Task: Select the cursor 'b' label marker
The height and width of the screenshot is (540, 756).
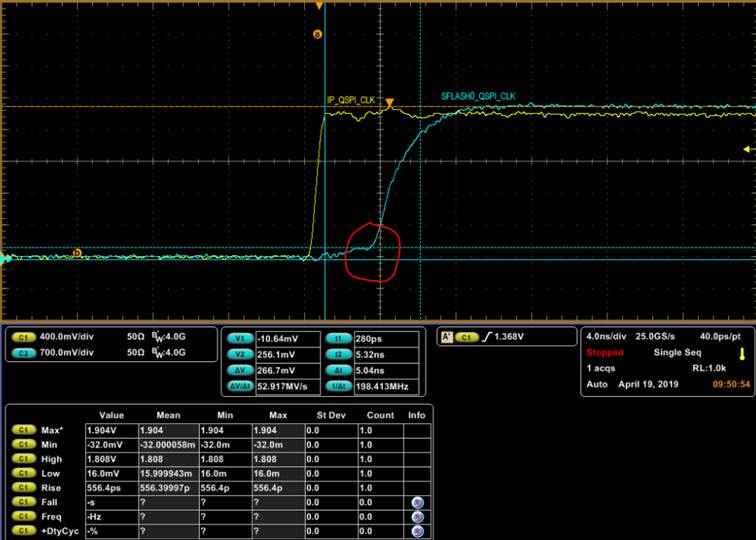Action: (77, 253)
